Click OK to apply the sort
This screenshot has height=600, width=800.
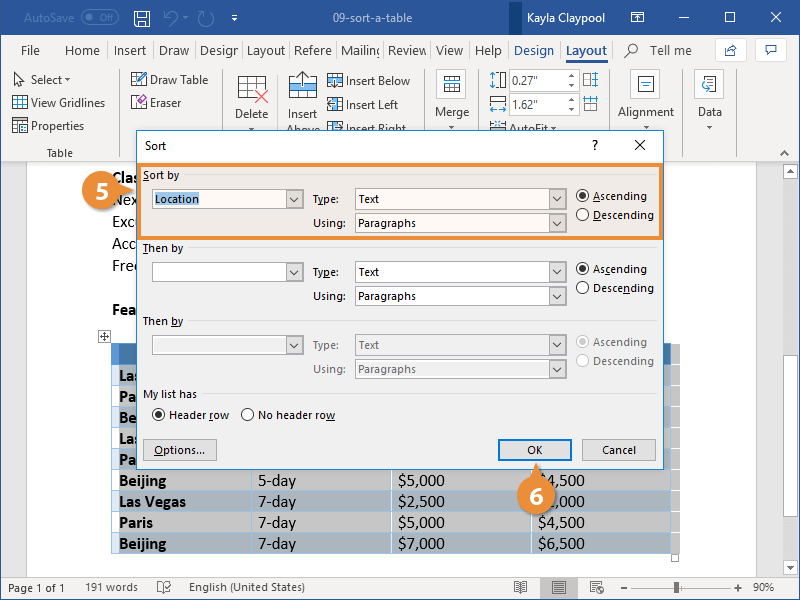coord(534,449)
